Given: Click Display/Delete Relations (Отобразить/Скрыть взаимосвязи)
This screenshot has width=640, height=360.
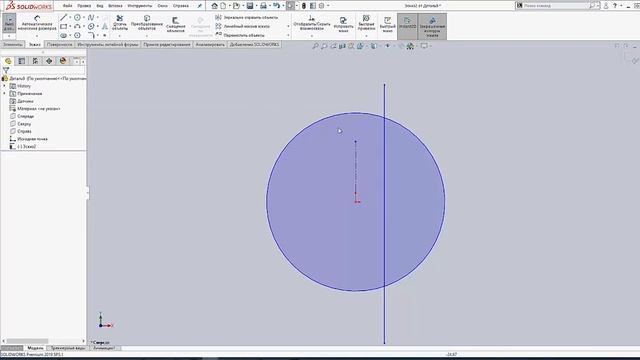Looking at the screenshot, I should click(x=312, y=23).
